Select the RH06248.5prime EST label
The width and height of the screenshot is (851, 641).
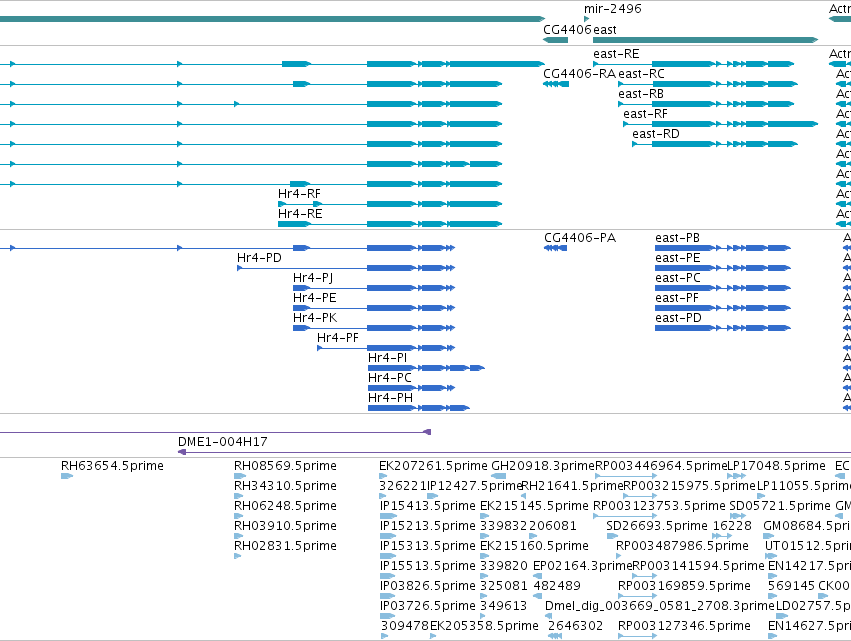[x=285, y=506]
